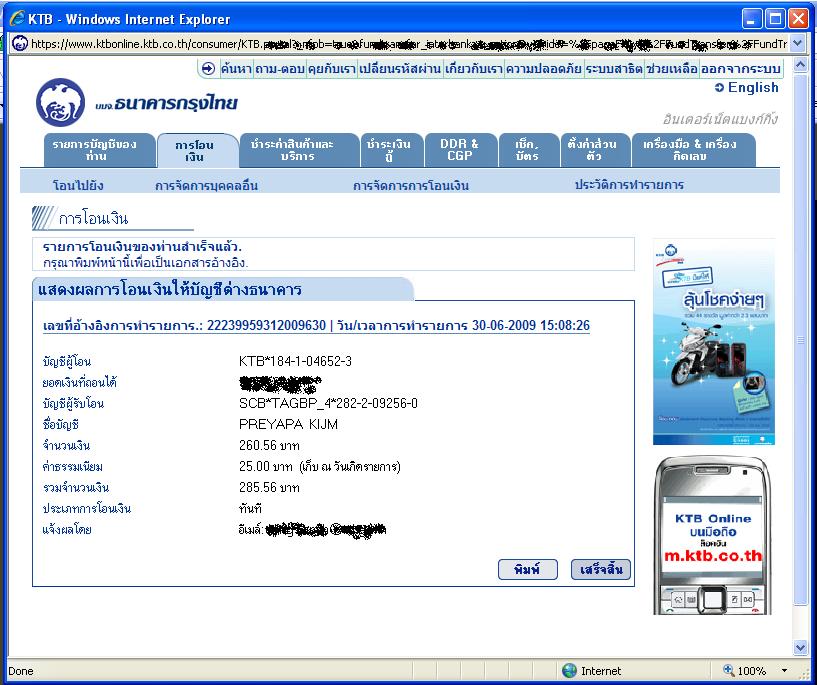This screenshot has height=685, width=817.
Task: Click the page scrollbar down arrow
Action: click(800, 647)
